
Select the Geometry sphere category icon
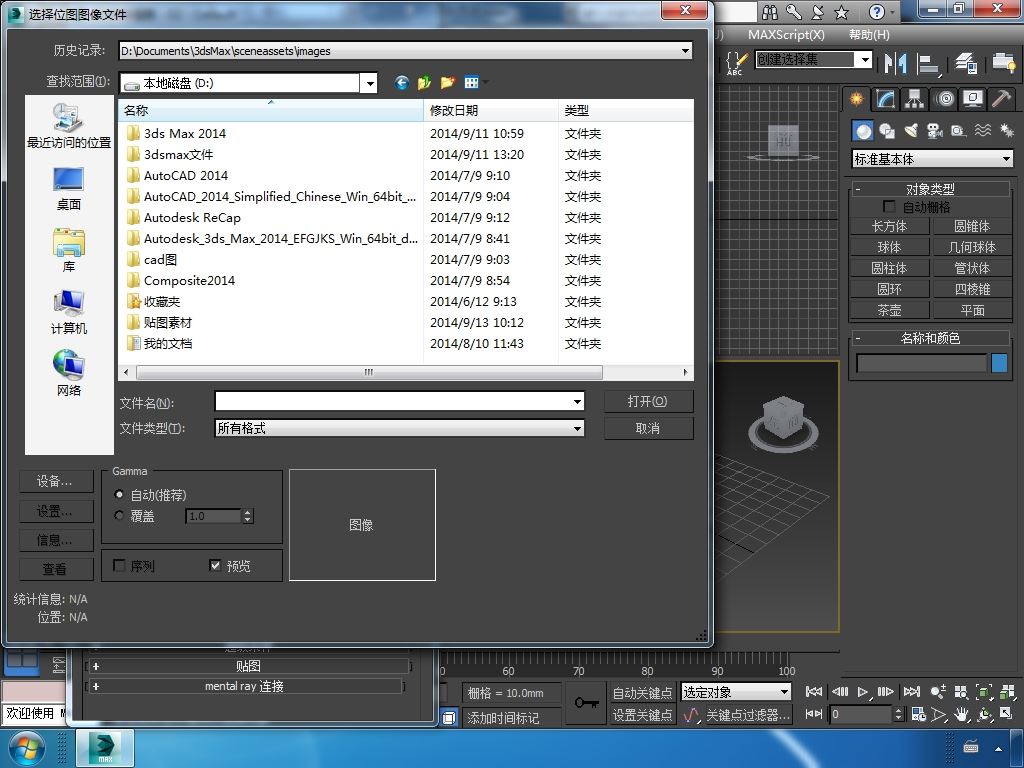(x=863, y=131)
